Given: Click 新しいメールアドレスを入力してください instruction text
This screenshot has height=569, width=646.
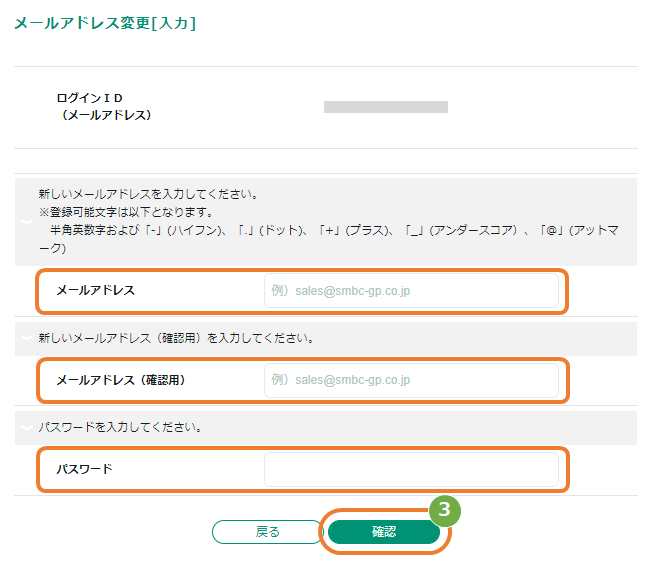Looking at the screenshot, I should [148, 194].
